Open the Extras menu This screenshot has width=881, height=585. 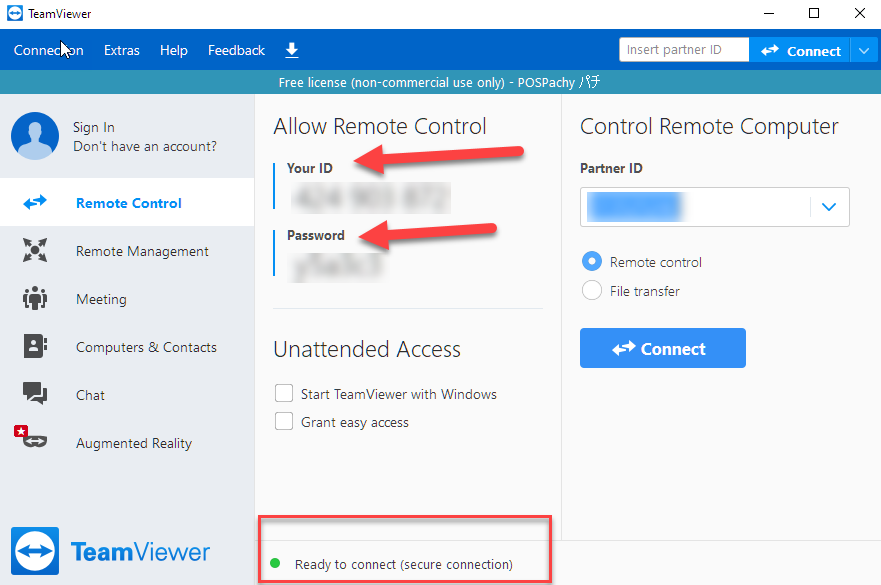click(121, 51)
